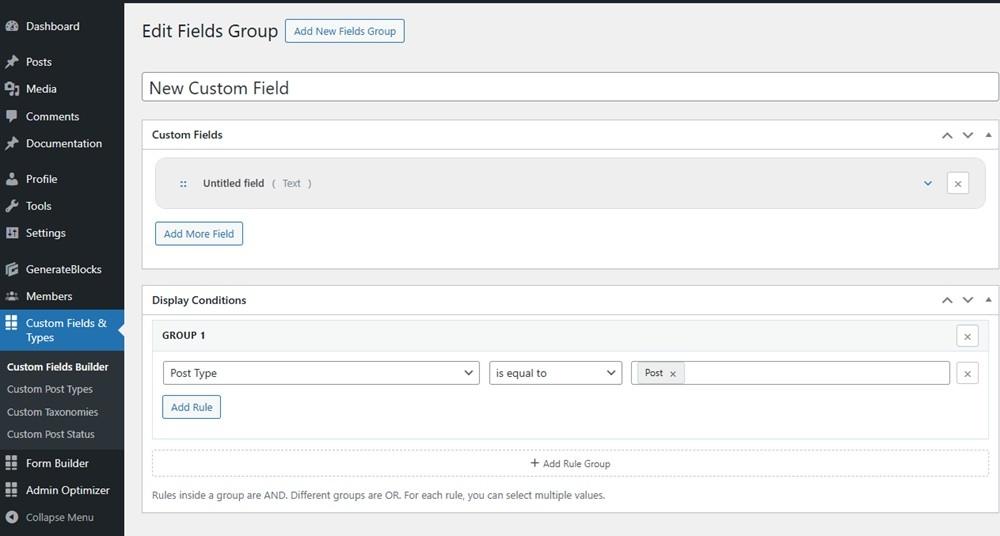Image resolution: width=1000 pixels, height=536 pixels.
Task: Move the Custom Fields panel down
Action: point(967,135)
